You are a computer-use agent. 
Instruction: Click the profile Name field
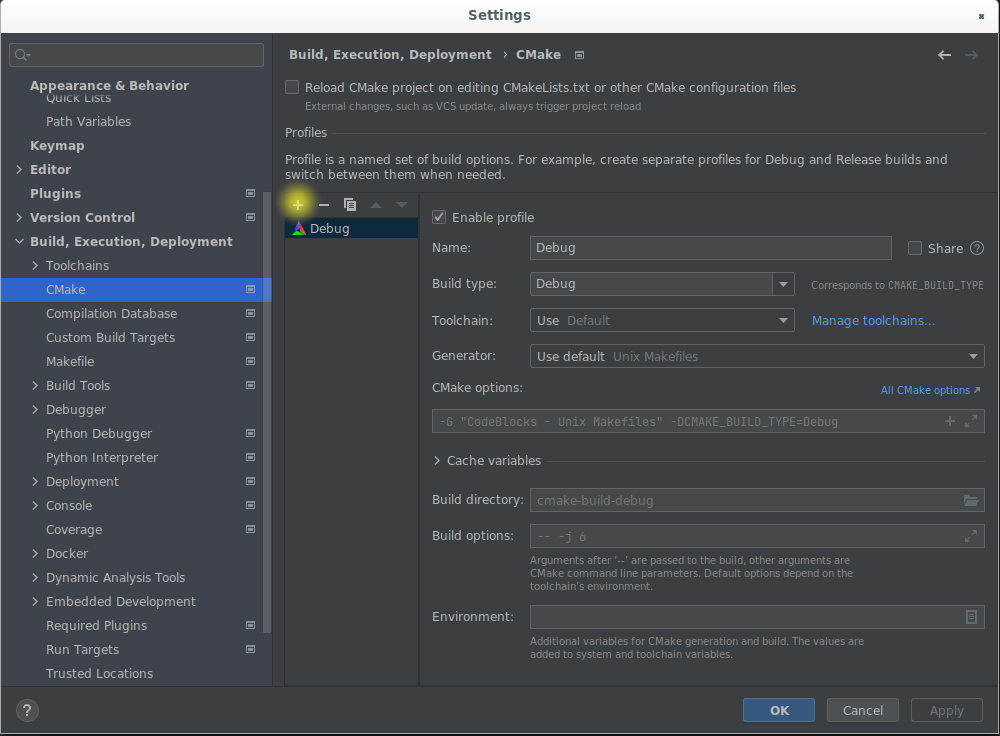tap(710, 247)
